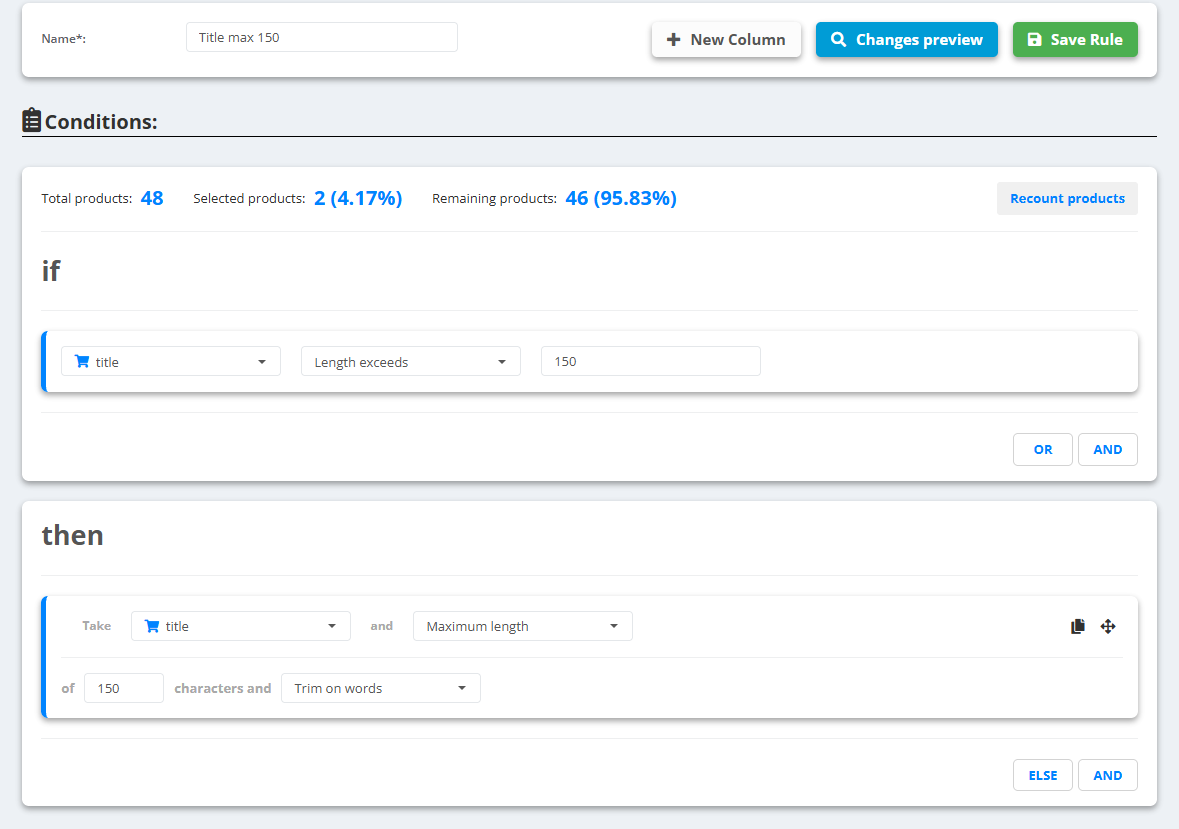This screenshot has width=1179, height=829.
Task: Open the Take title dropdown in then section
Action: [x=241, y=626]
